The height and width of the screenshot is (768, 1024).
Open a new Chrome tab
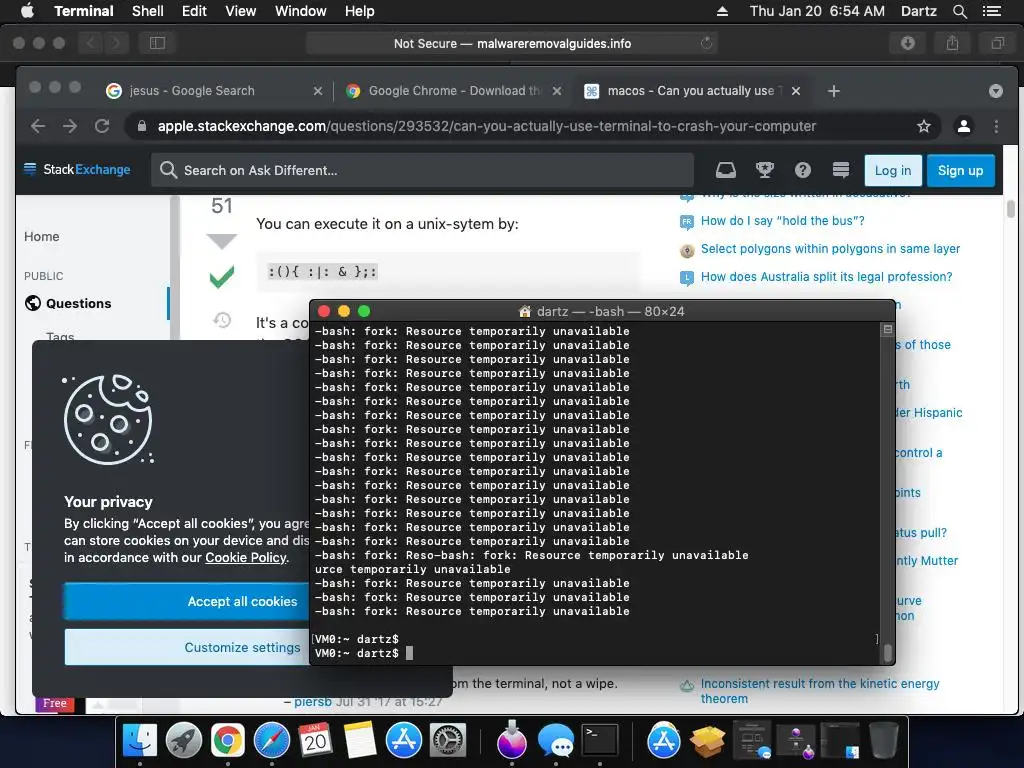tap(833, 91)
